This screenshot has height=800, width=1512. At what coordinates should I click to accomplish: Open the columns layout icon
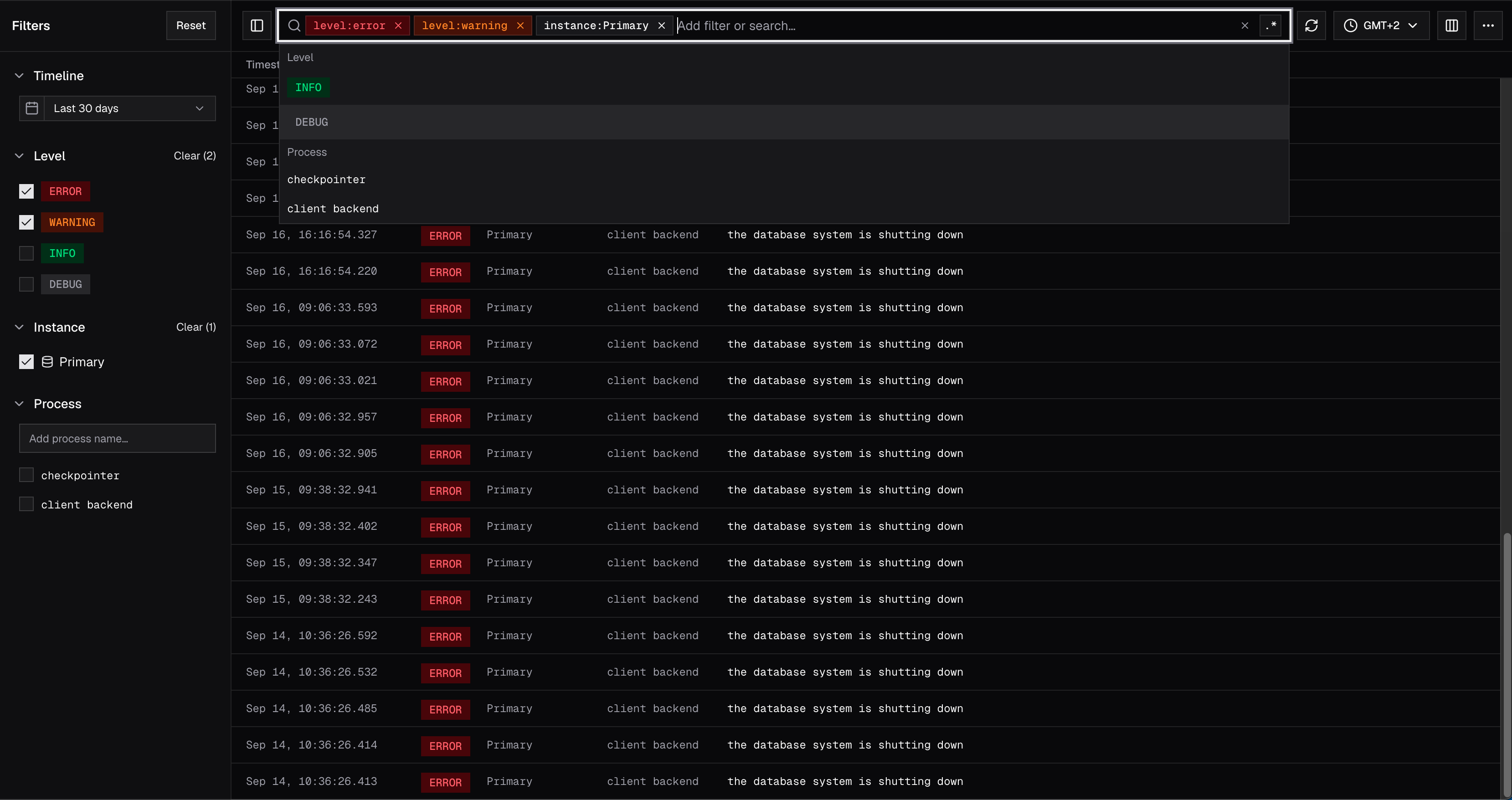pyautogui.click(x=1451, y=25)
